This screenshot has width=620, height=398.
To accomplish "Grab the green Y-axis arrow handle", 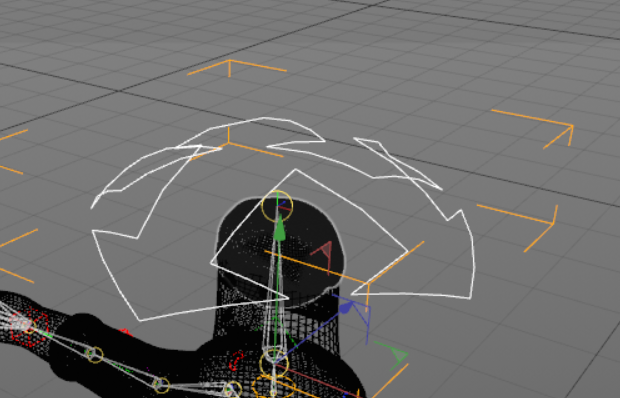I will [x=280, y=228].
